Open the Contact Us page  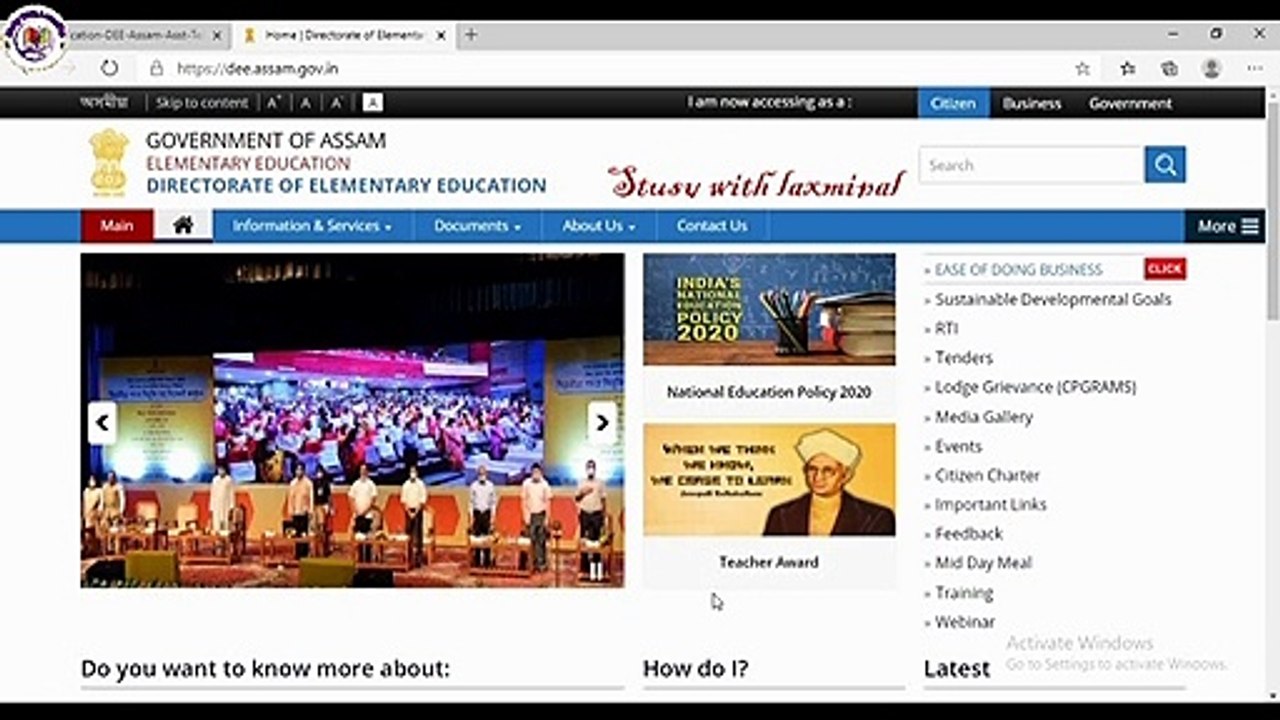pyautogui.click(x=711, y=225)
